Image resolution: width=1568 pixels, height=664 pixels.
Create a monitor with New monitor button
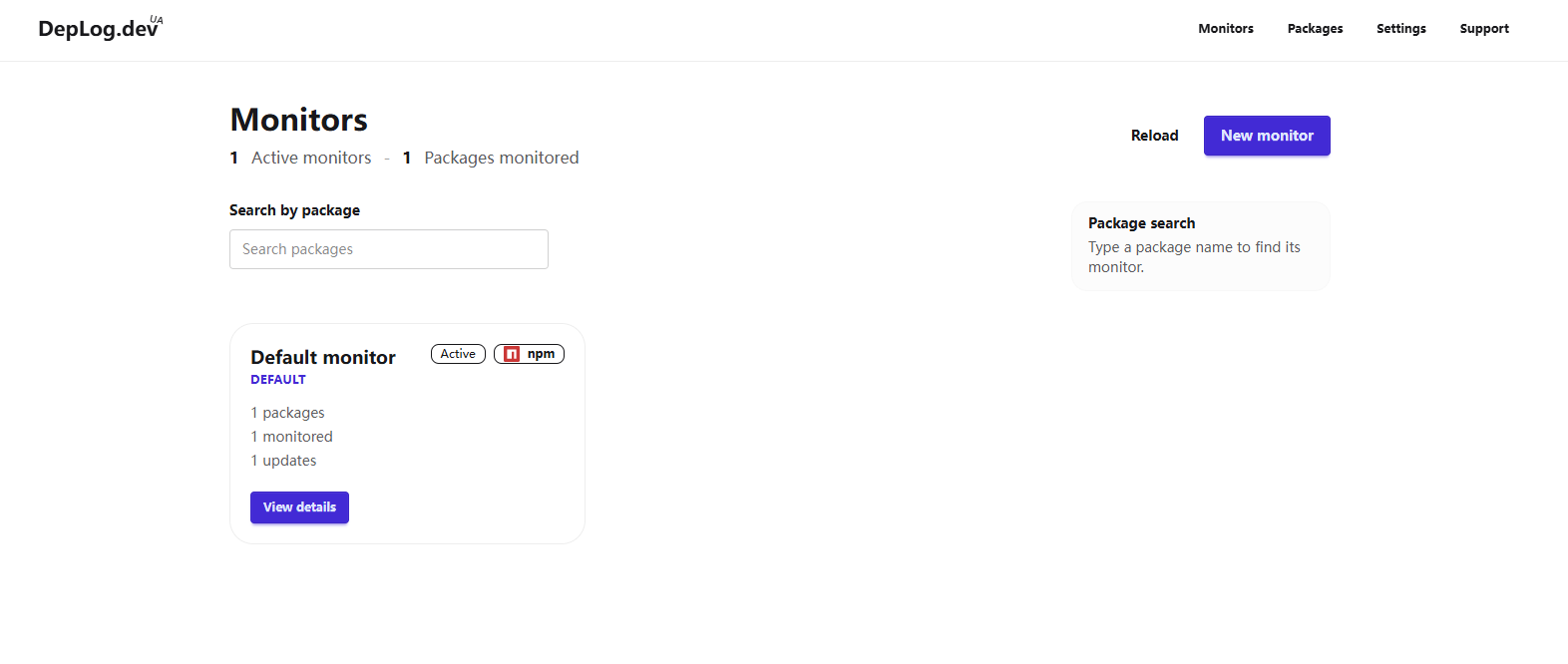pyautogui.click(x=1267, y=136)
